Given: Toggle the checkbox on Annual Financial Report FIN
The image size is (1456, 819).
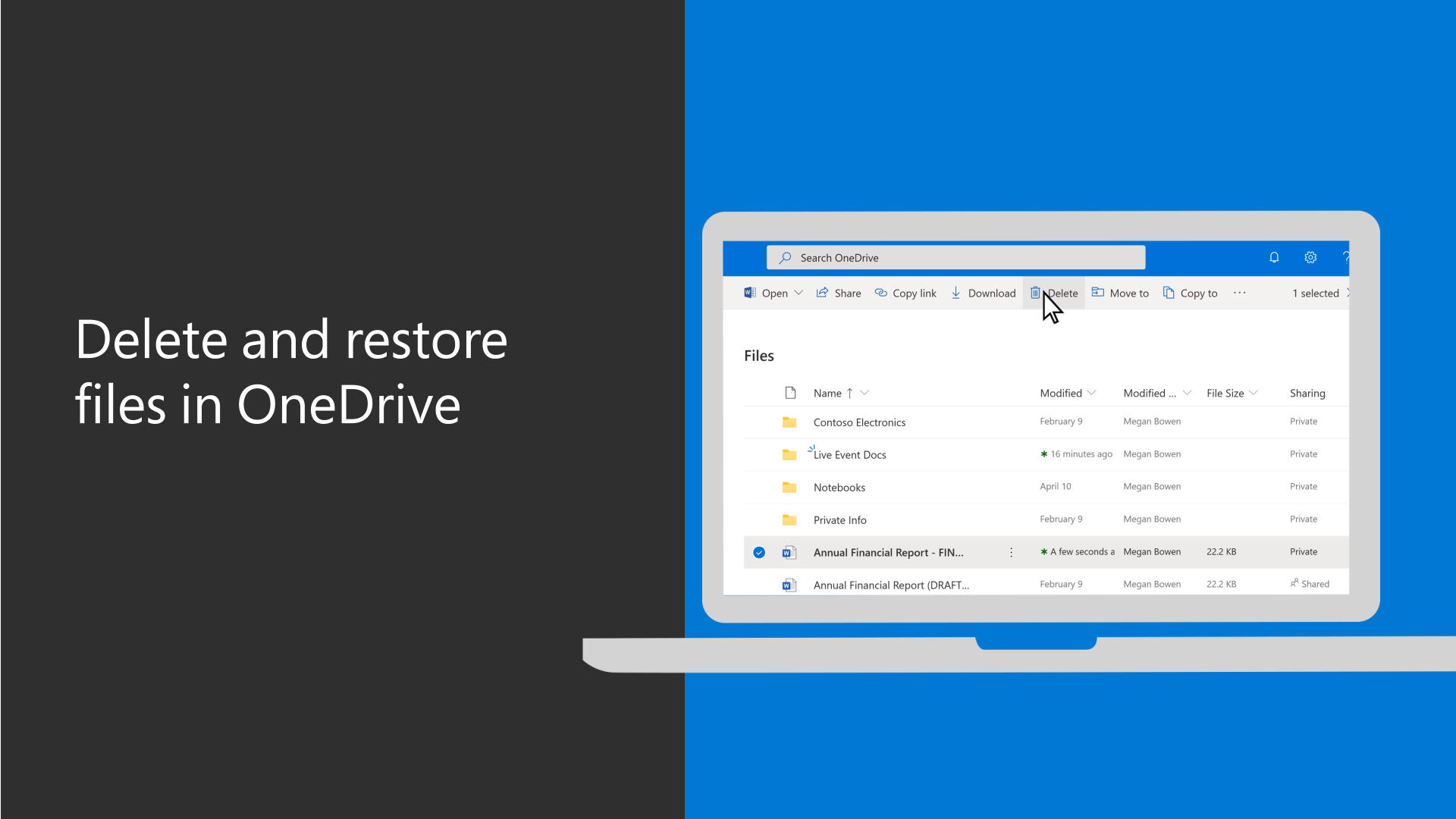Looking at the screenshot, I should coord(759,551).
